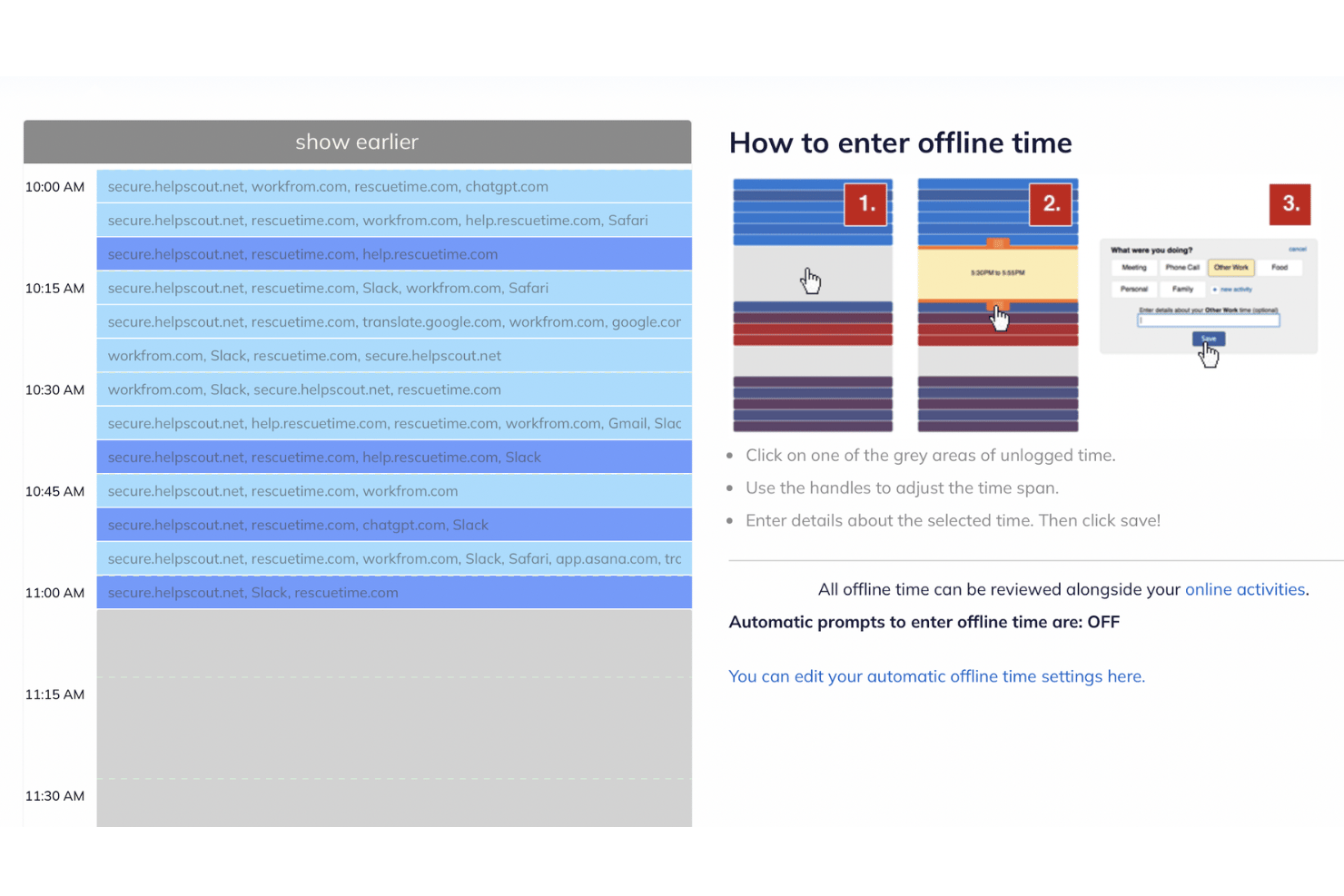
Task: Select dark row 'secure.helpscout.net, rescuetime.com, help.rescuetime.com'
Action: (394, 254)
